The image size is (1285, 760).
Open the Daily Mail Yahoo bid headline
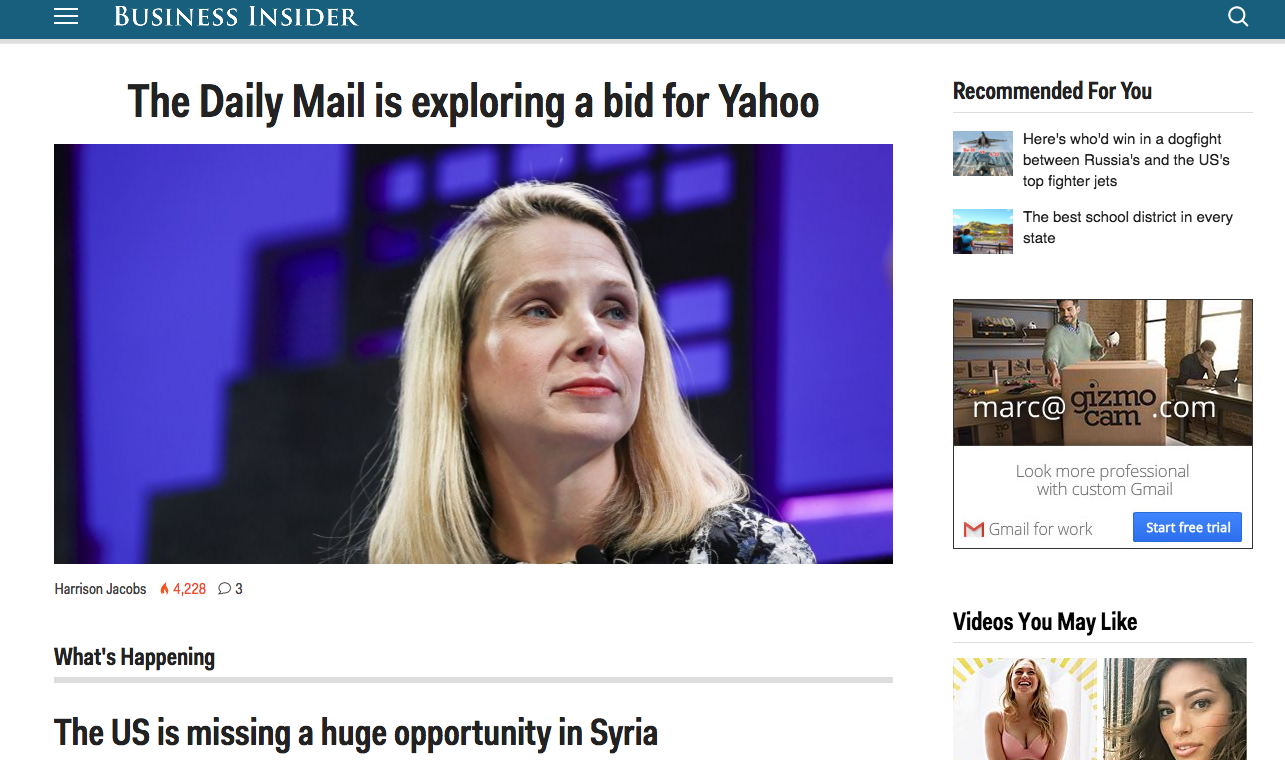click(473, 101)
